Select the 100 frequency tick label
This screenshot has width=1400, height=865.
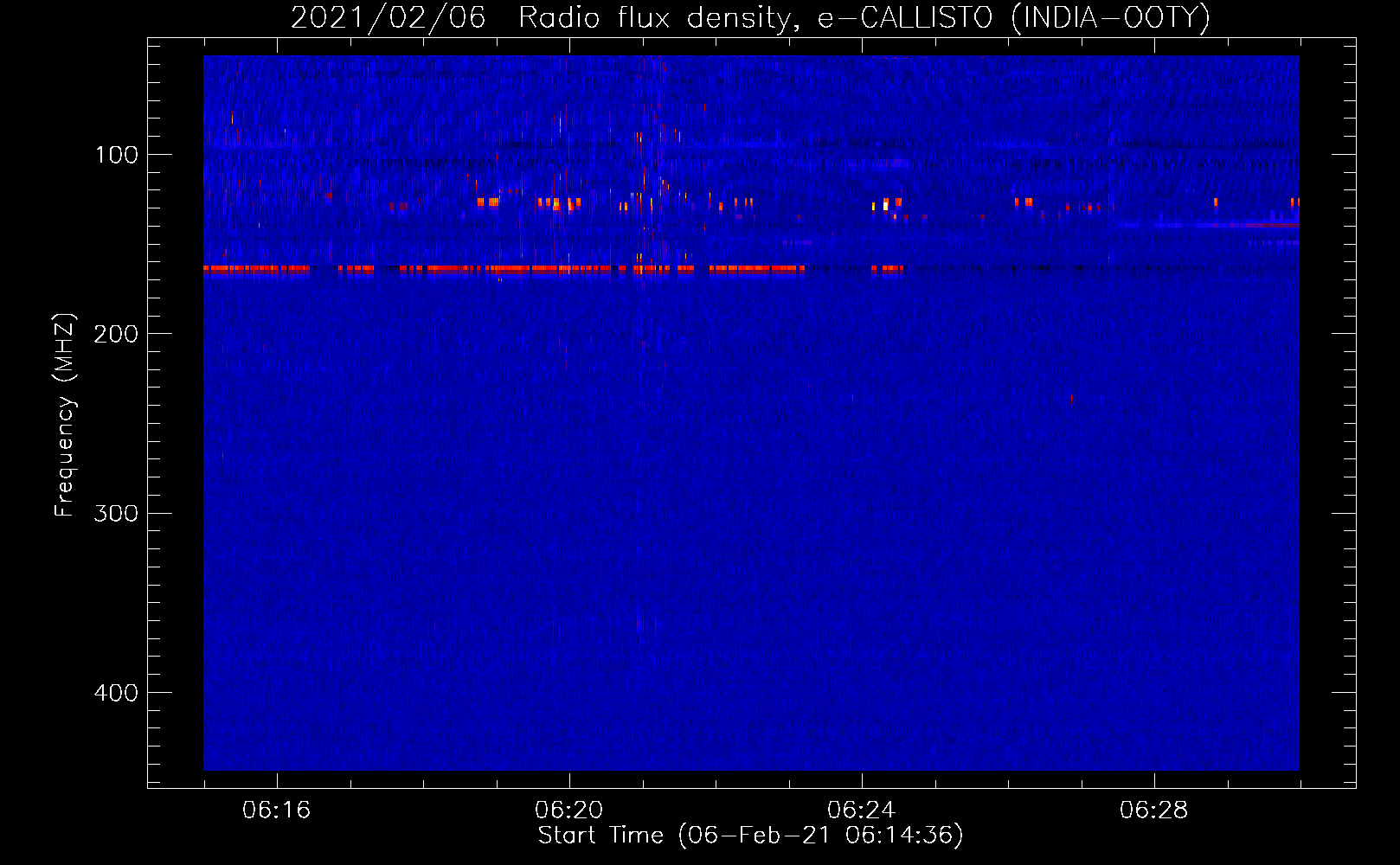point(116,155)
